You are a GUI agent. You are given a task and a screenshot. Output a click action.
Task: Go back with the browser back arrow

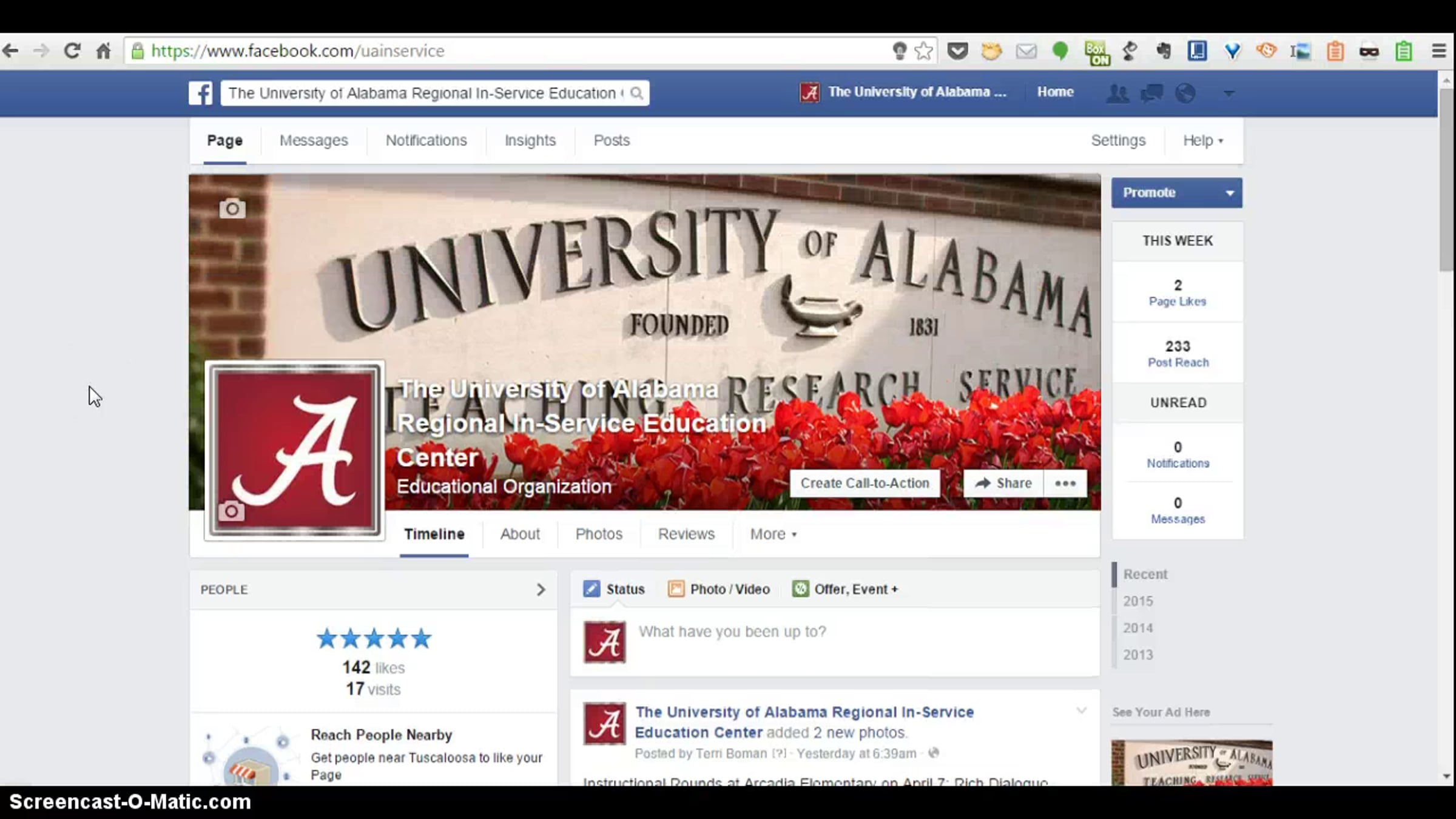click(x=10, y=51)
